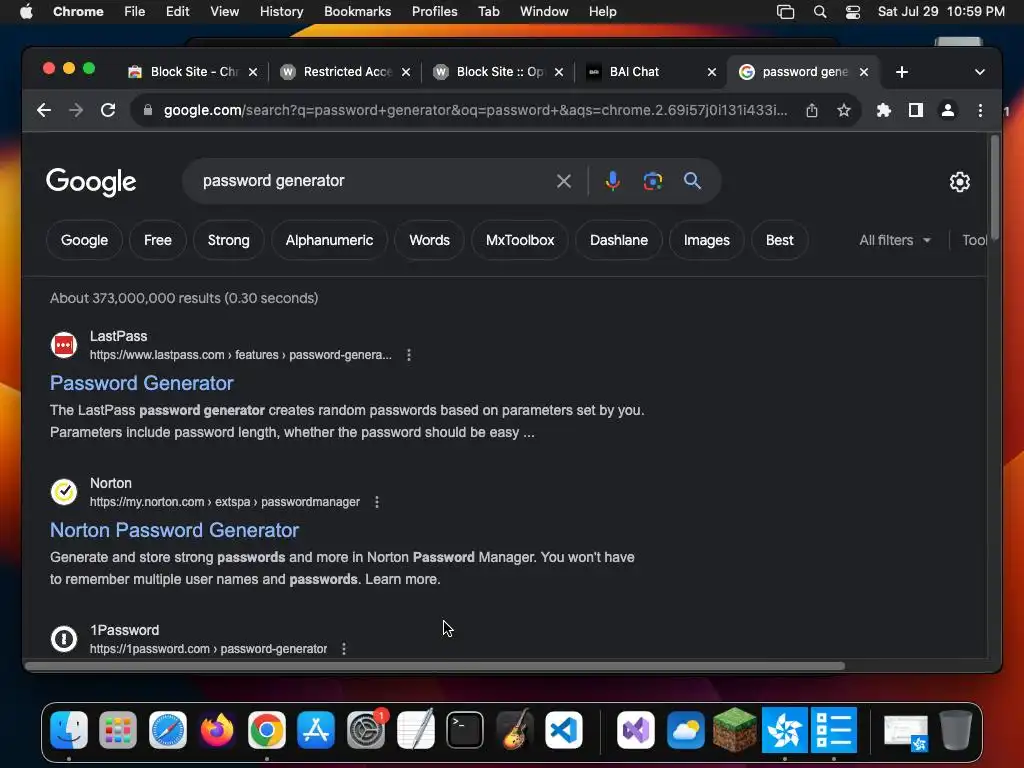
Task: Open more options for 1Password result
Action: tap(344, 648)
